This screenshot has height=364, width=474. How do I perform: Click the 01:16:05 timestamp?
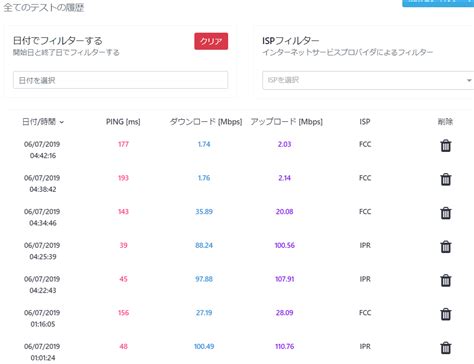(x=43, y=324)
